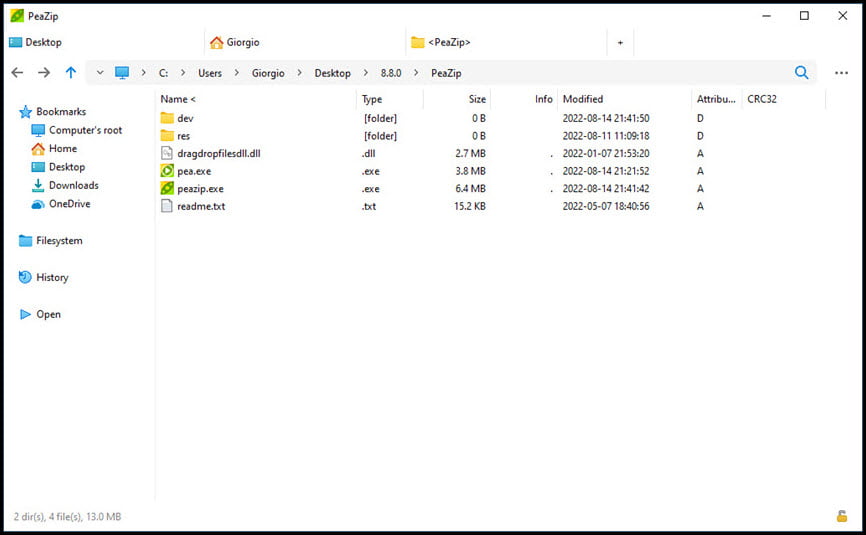Image resolution: width=866 pixels, height=535 pixels.
Task: Click the OneDrive cloud icon
Action: 38,204
